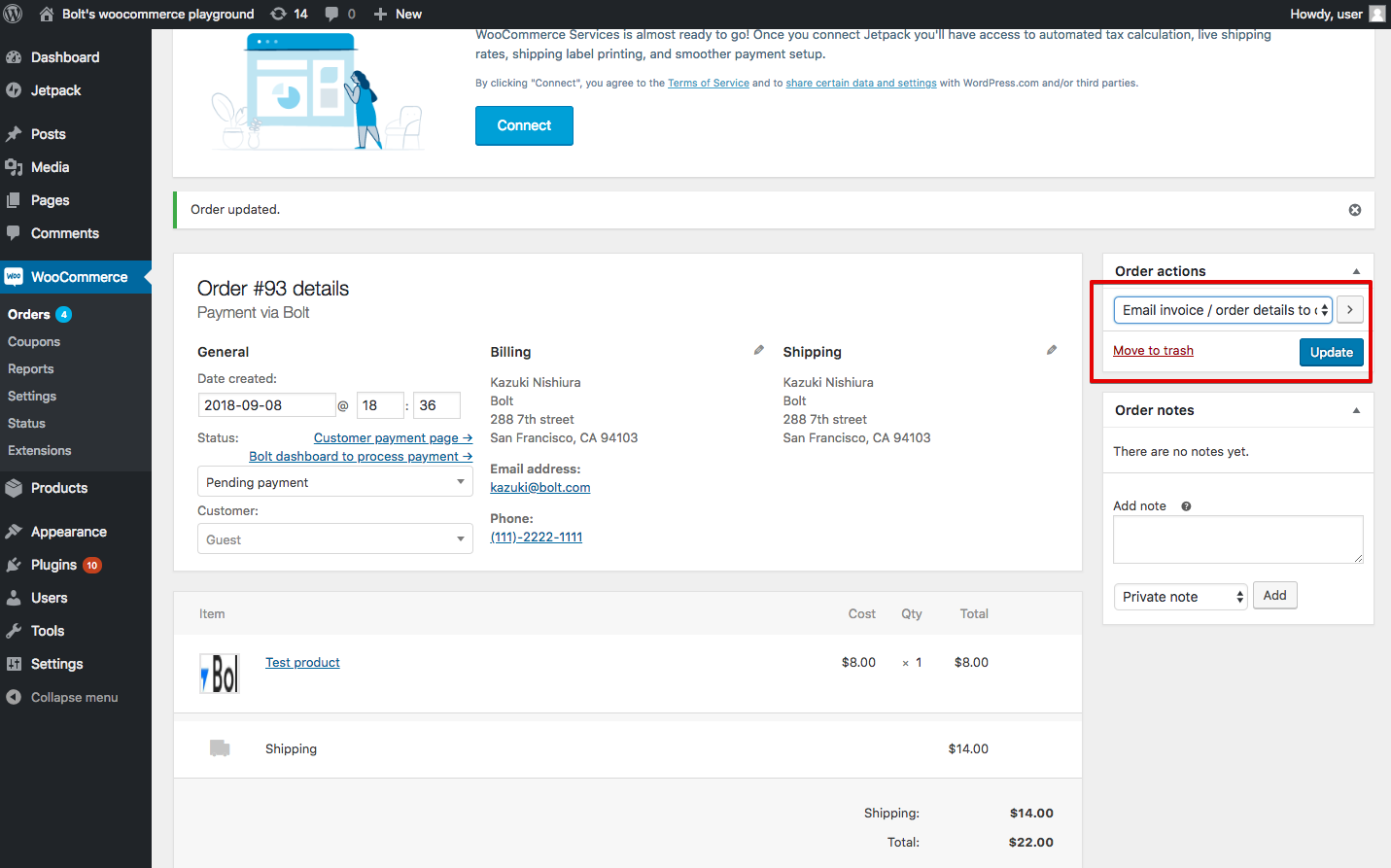The height and width of the screenshot is (868, 1391).
Task: Click the Add note button
Action: pyautogui.click(x=1275, y=596)
